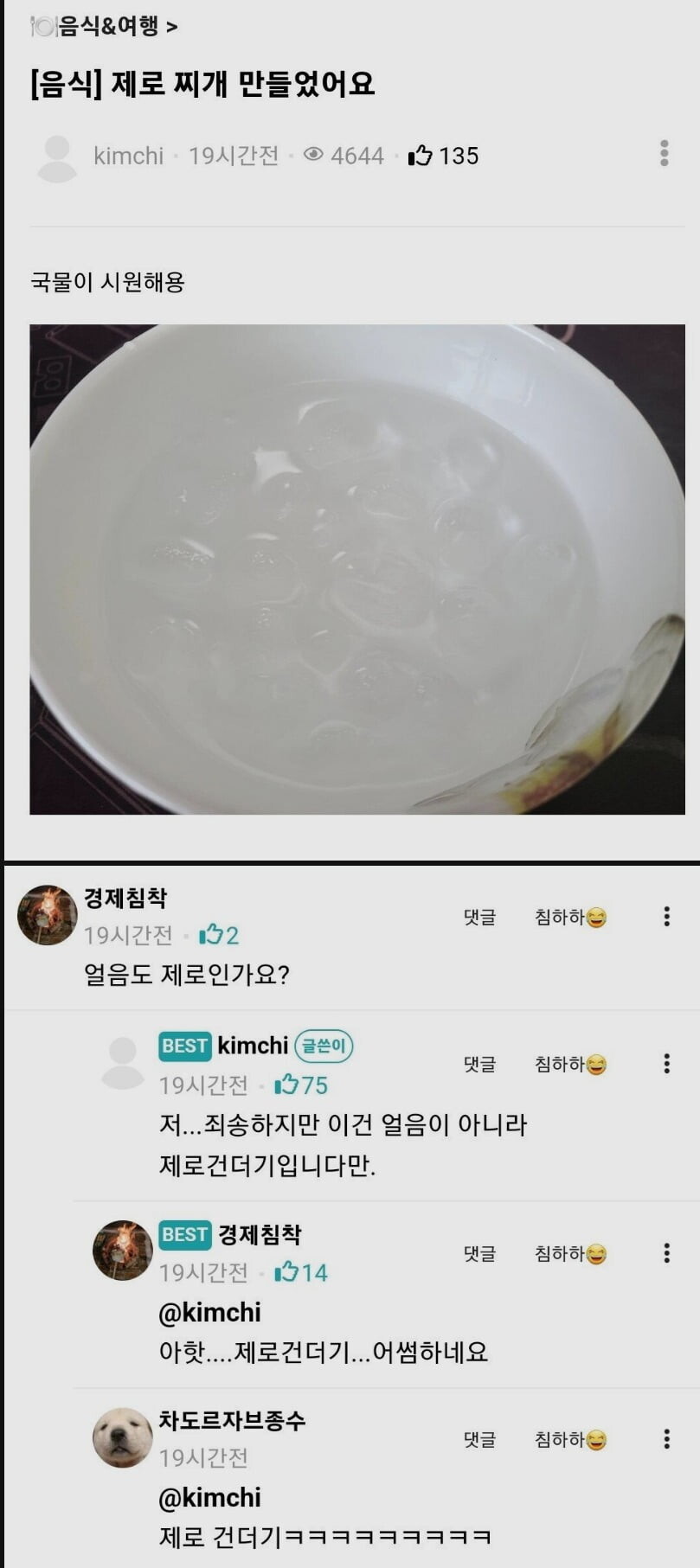This screenshot has height=1568, width=700.
Task: Click the 글쓴이 badge next to kimchi
Action: 324,1046
